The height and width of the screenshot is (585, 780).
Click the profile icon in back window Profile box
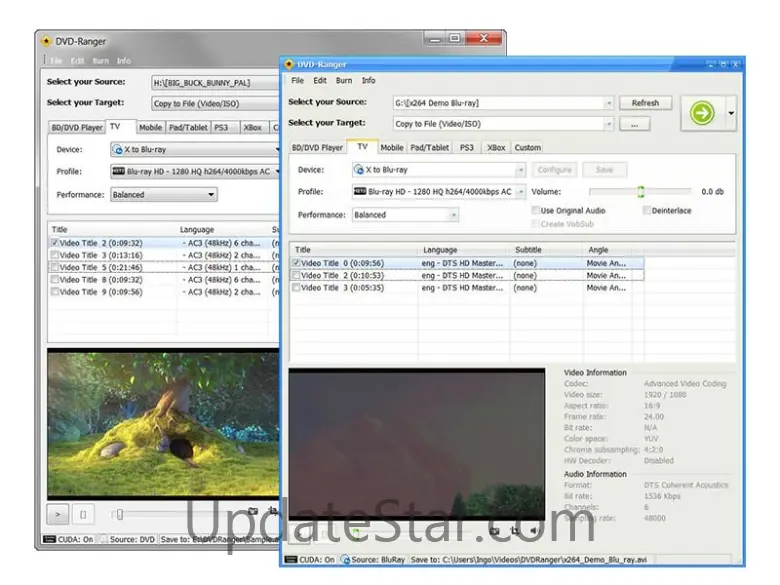tap(118, 171)
